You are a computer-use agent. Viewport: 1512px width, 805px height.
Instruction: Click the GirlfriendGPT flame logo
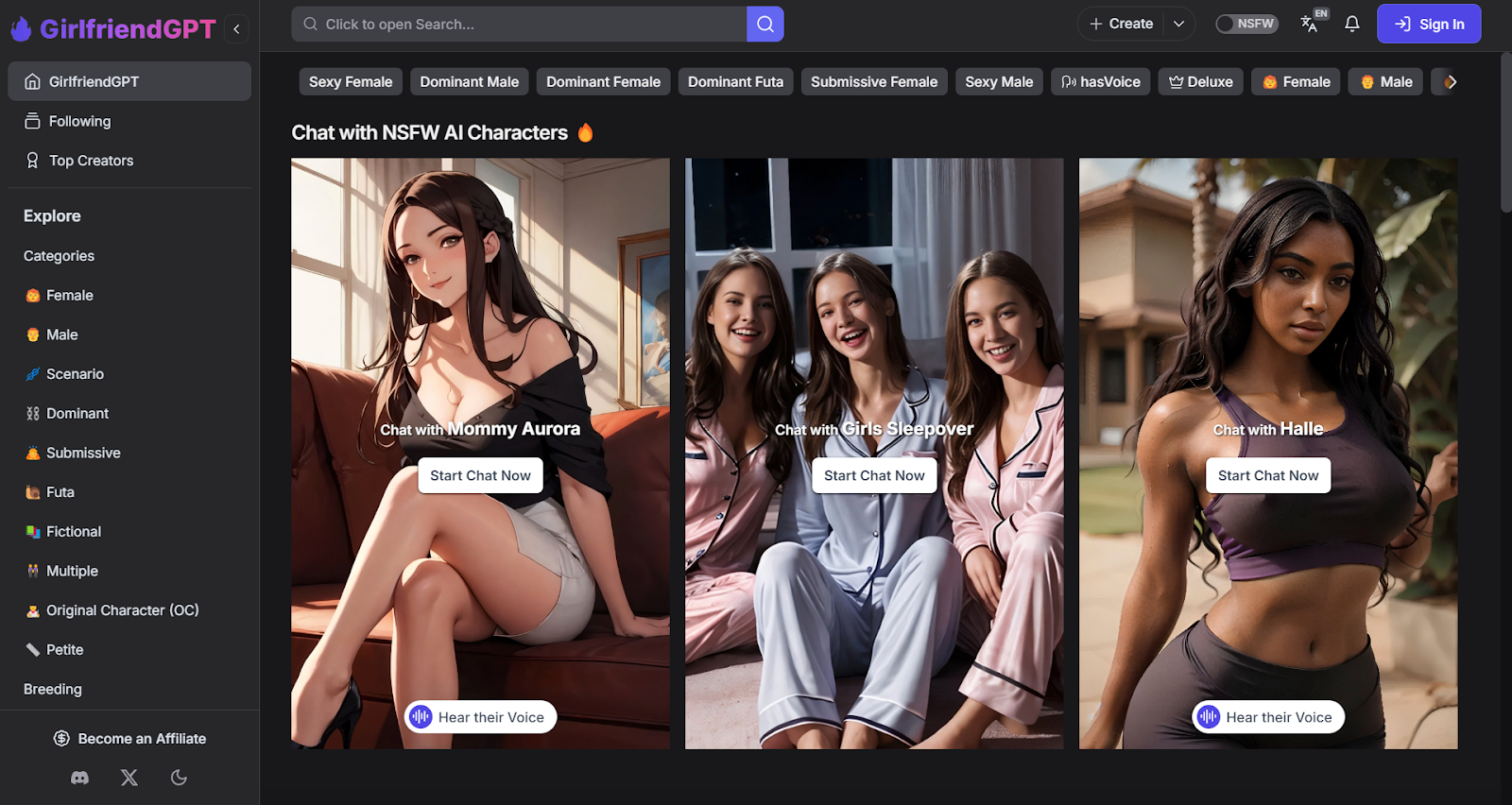tap(21, 28)
